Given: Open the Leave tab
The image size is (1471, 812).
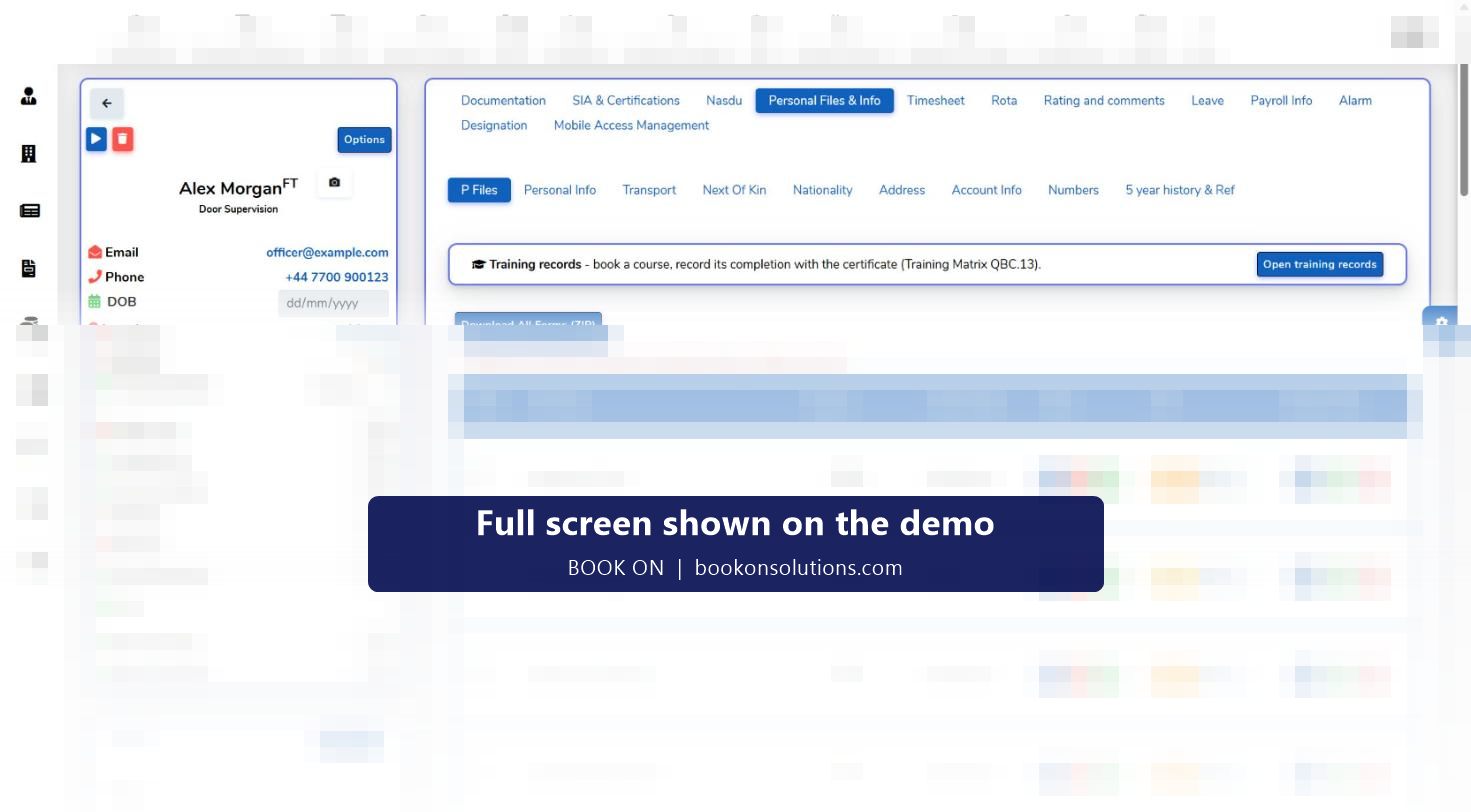Looking at the screenshot, I should pyautogui.click(x=1207, y=100).
